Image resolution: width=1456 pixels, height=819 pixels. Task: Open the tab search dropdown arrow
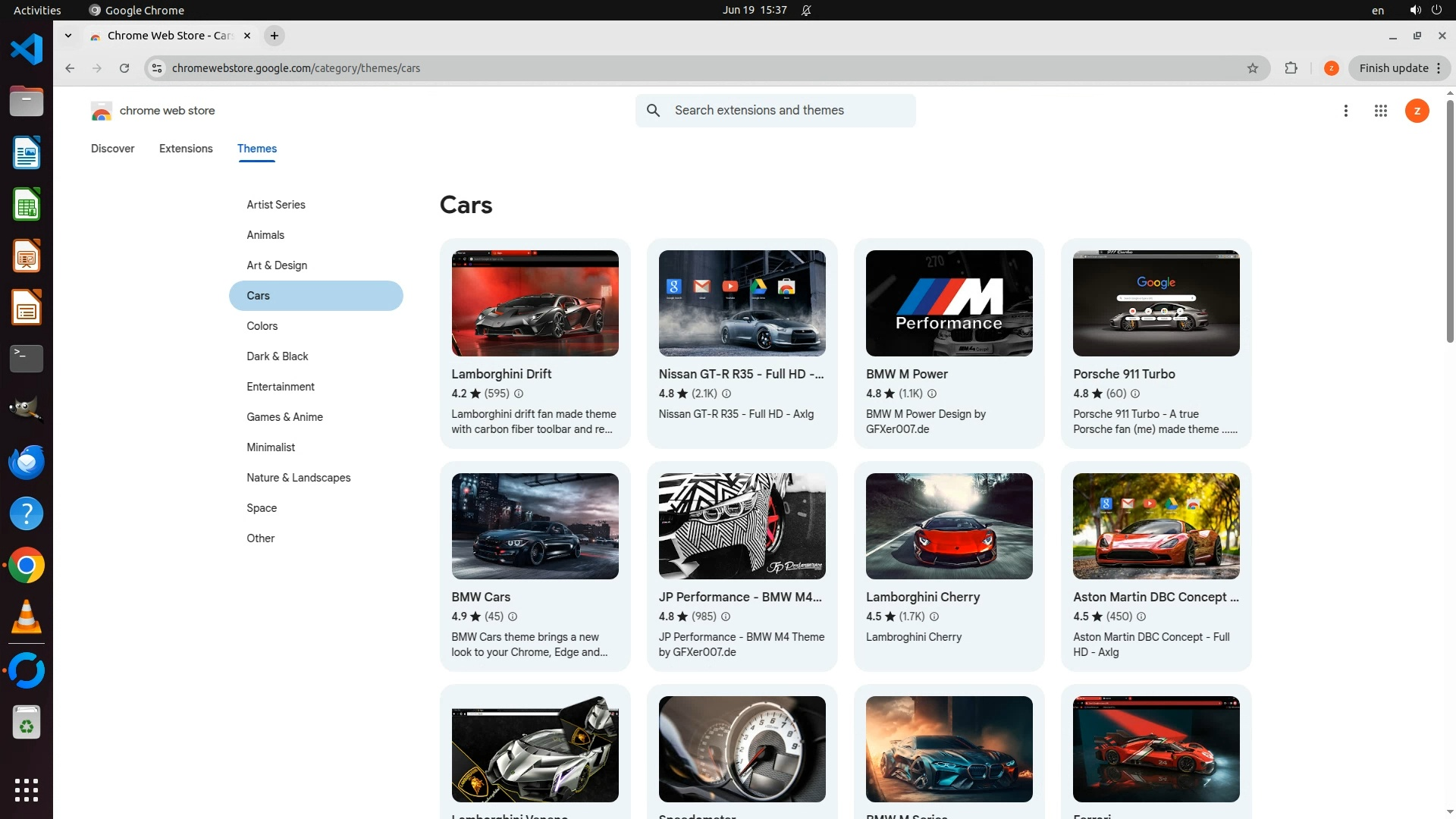[x=68, y=36]
